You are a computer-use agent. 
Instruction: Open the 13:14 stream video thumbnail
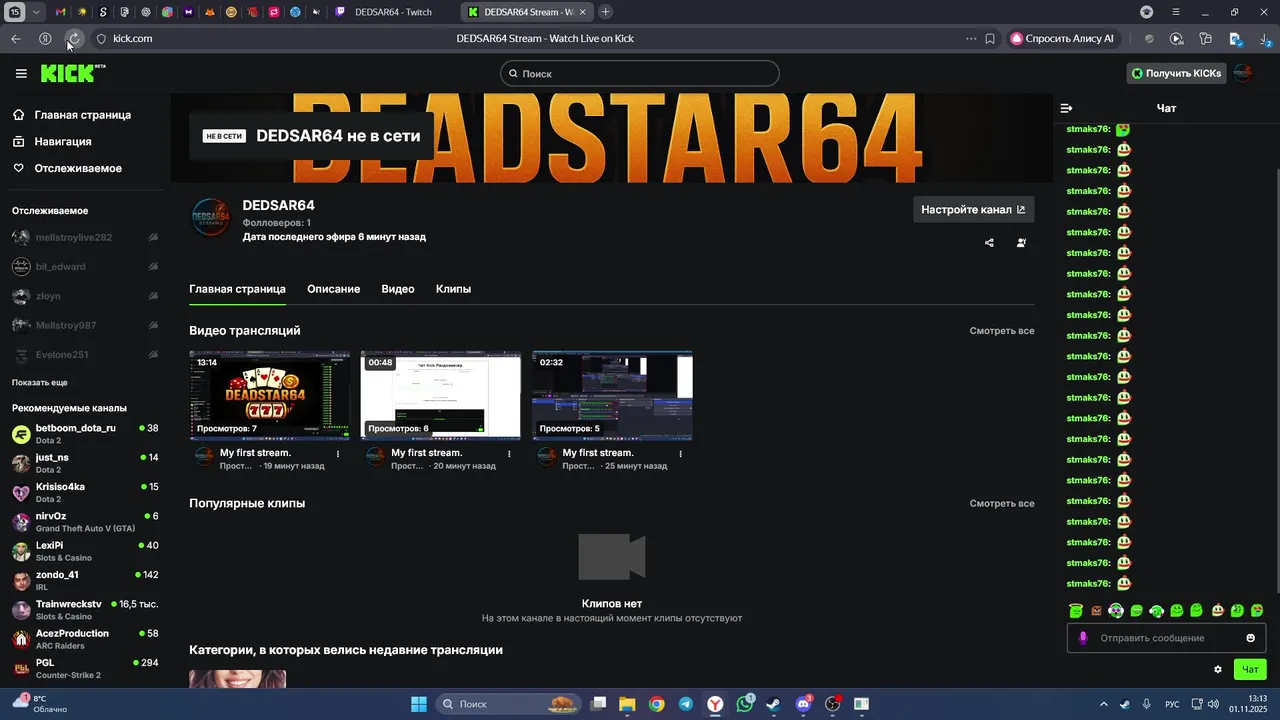269,395
